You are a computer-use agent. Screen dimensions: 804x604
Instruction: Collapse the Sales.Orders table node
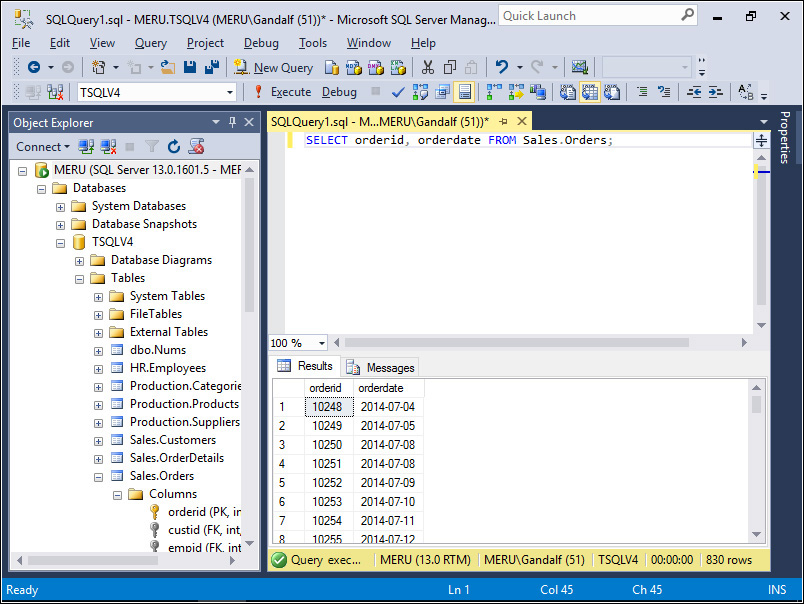coord(98,476)
